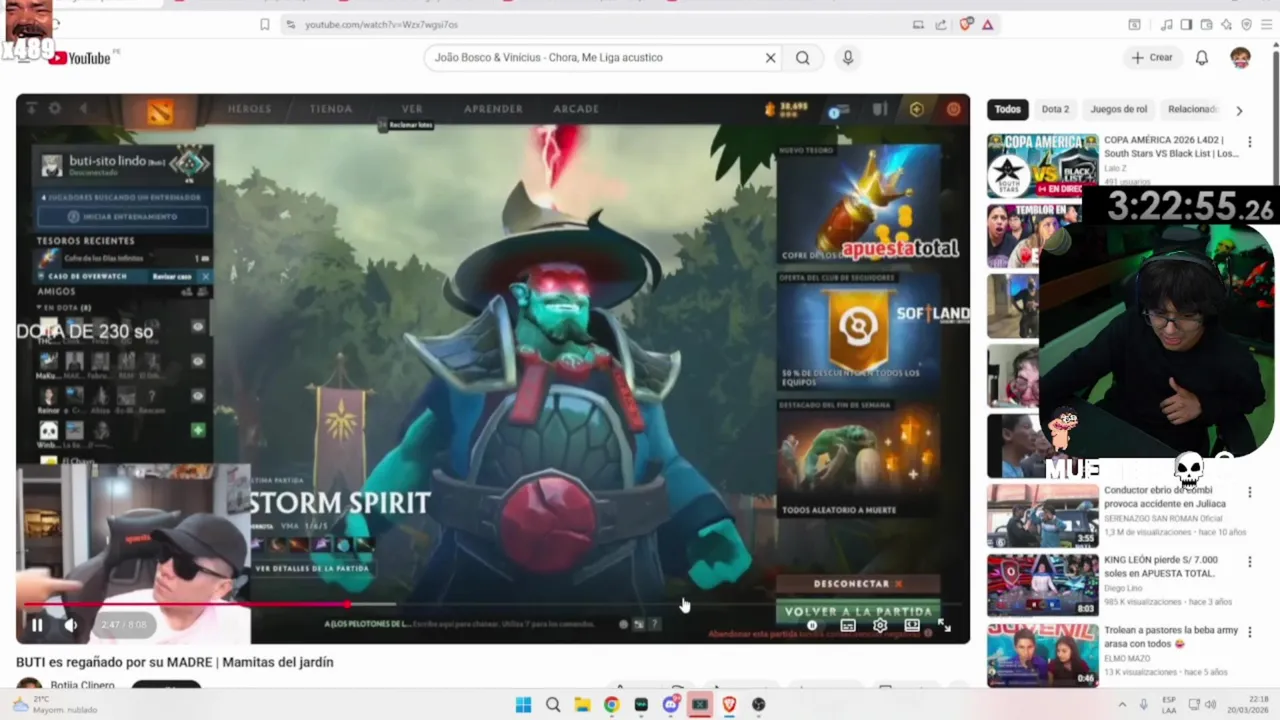This screenshot has width=1280, height=720.
Task: Open Google Chrome from the taskbar
Action: [x=611, y=705]
